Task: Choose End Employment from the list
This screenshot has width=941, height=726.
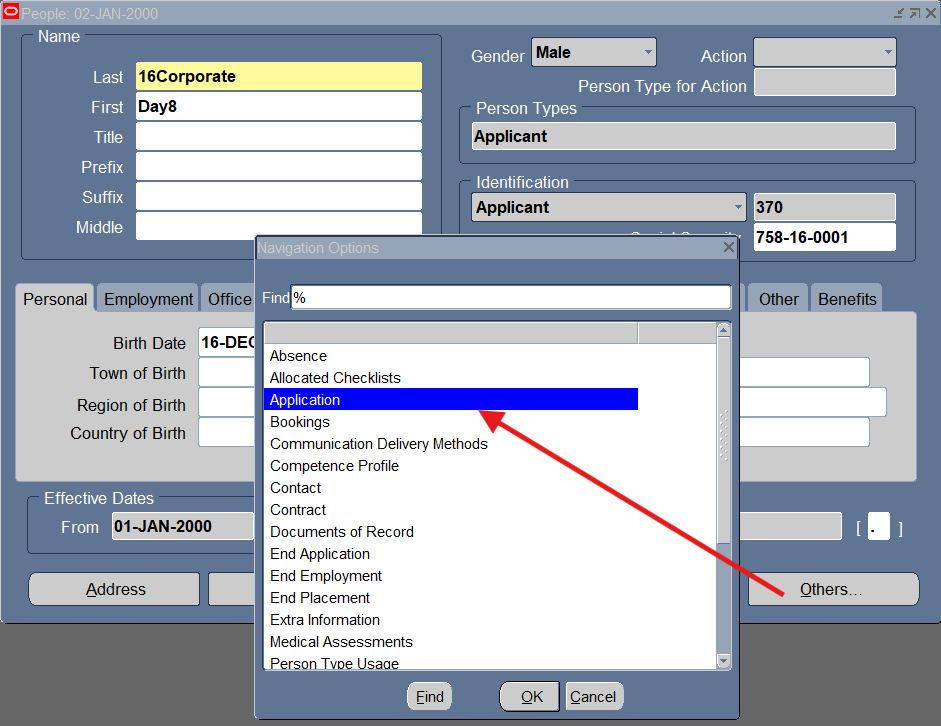Action: point(326,576)
